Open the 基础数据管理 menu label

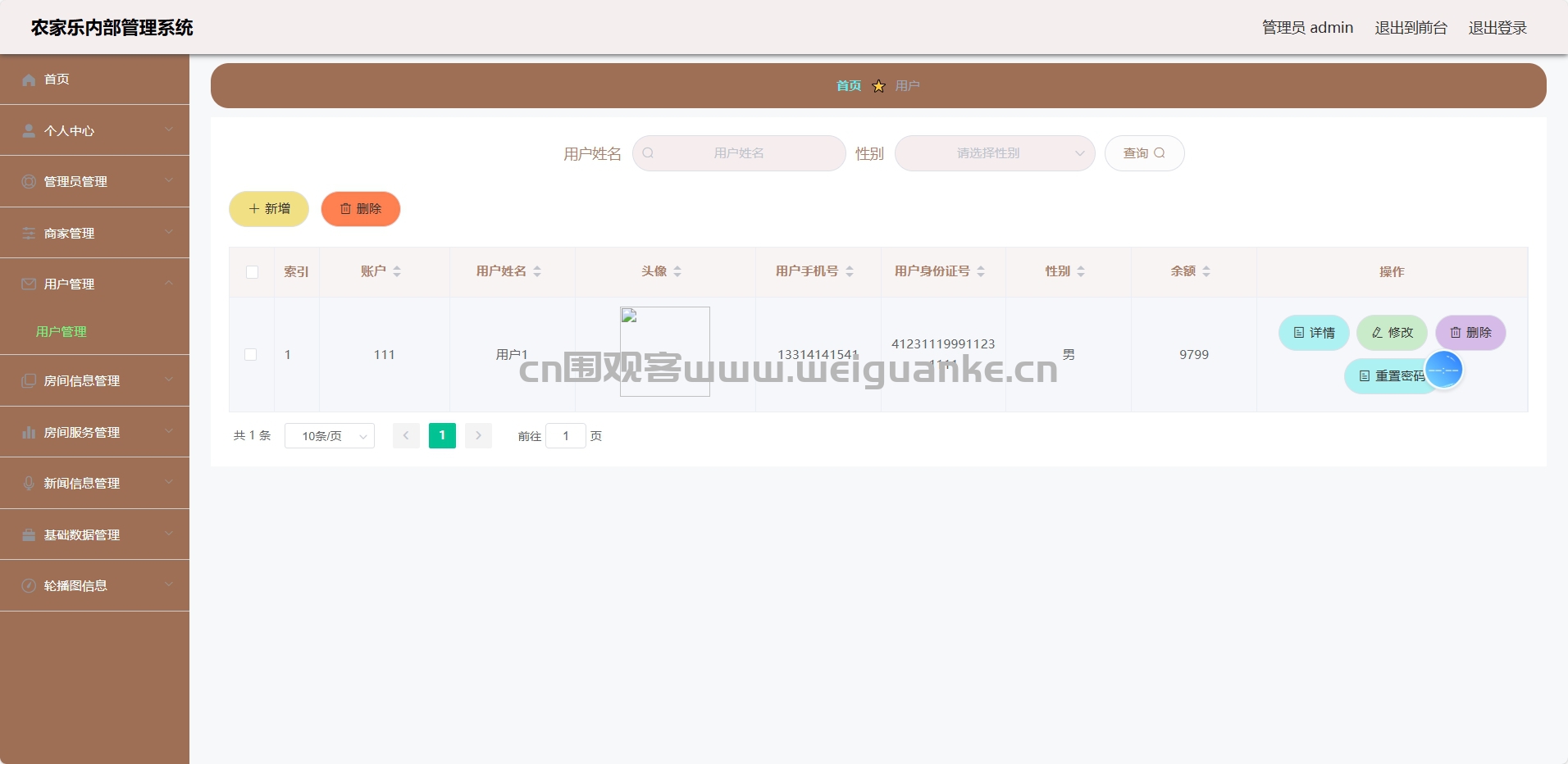pos(82,535)
